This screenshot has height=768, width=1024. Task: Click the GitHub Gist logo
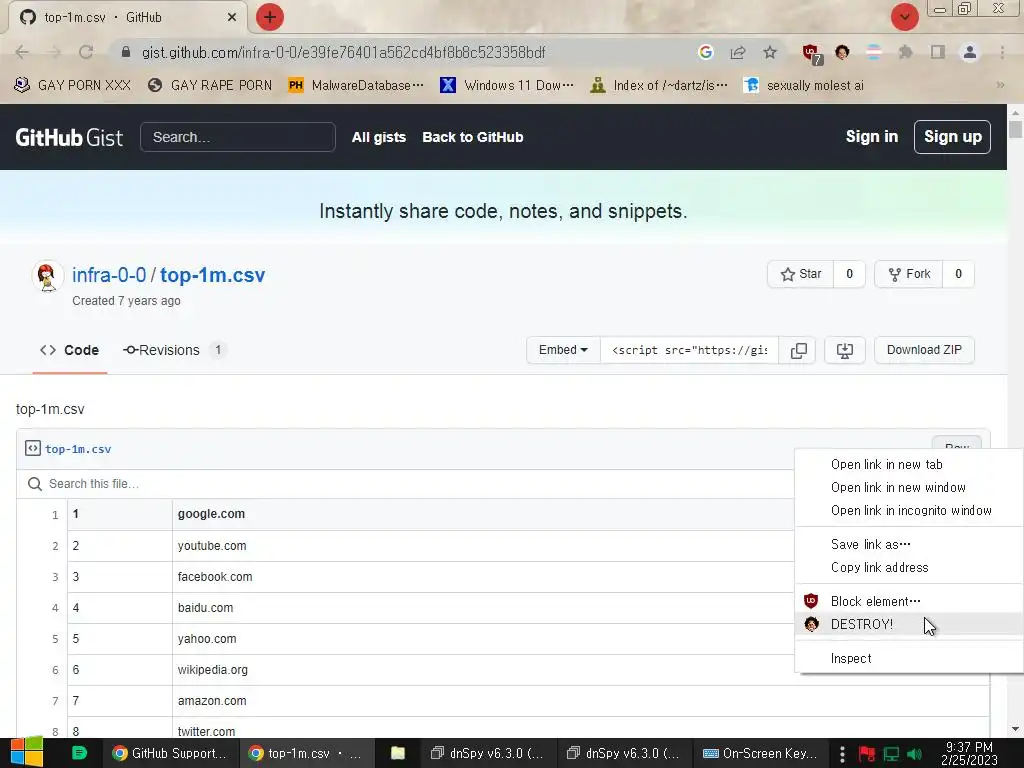pyautogui.click(x=69, y=137)
